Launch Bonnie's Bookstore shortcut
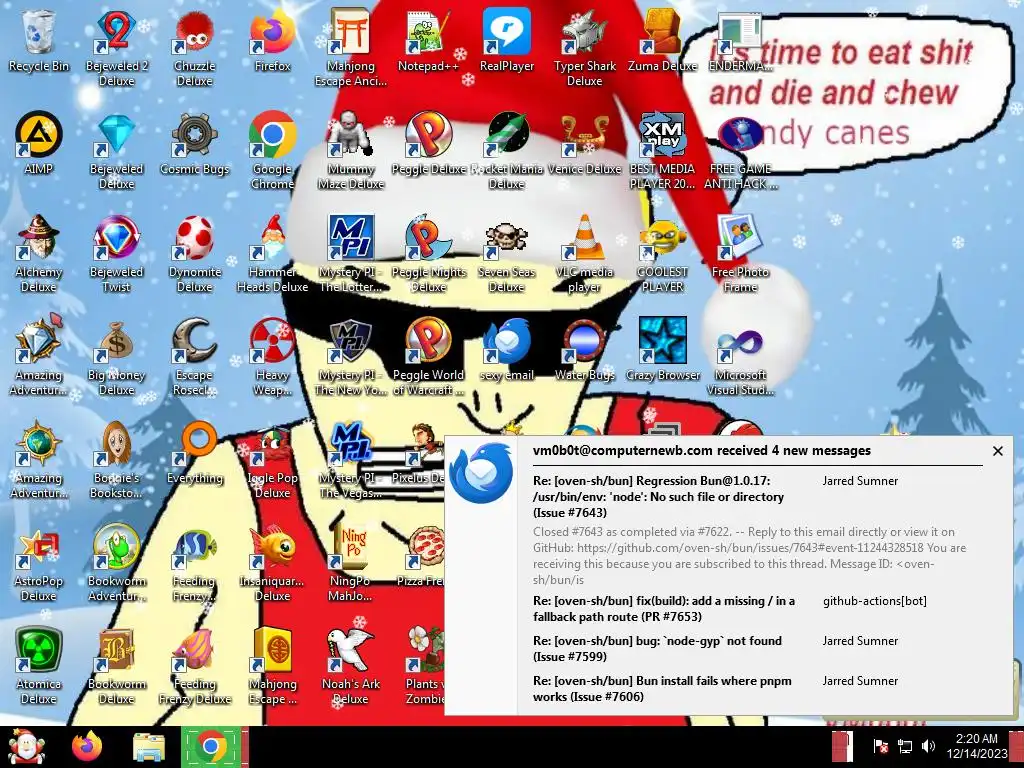Viewport: 1024px width, 768px height. point(116,460)
